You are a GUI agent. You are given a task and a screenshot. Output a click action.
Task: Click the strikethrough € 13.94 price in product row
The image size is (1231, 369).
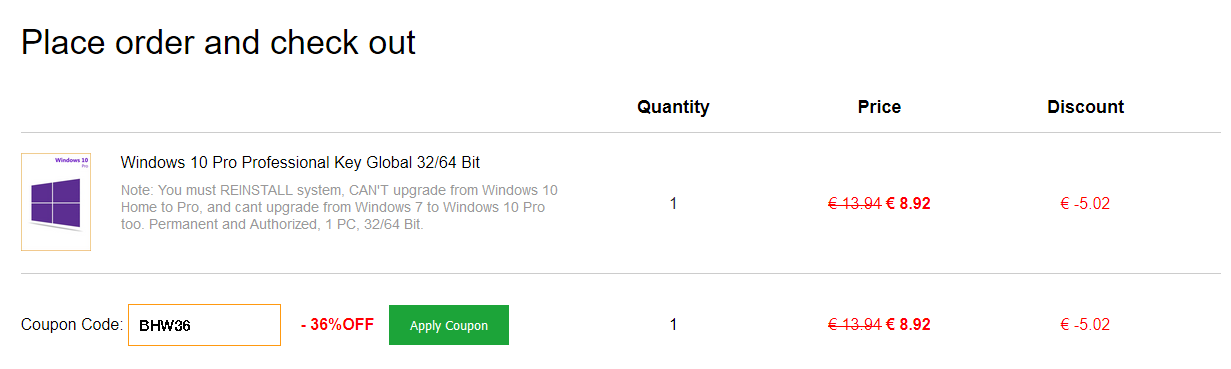[x=854, y=204]
